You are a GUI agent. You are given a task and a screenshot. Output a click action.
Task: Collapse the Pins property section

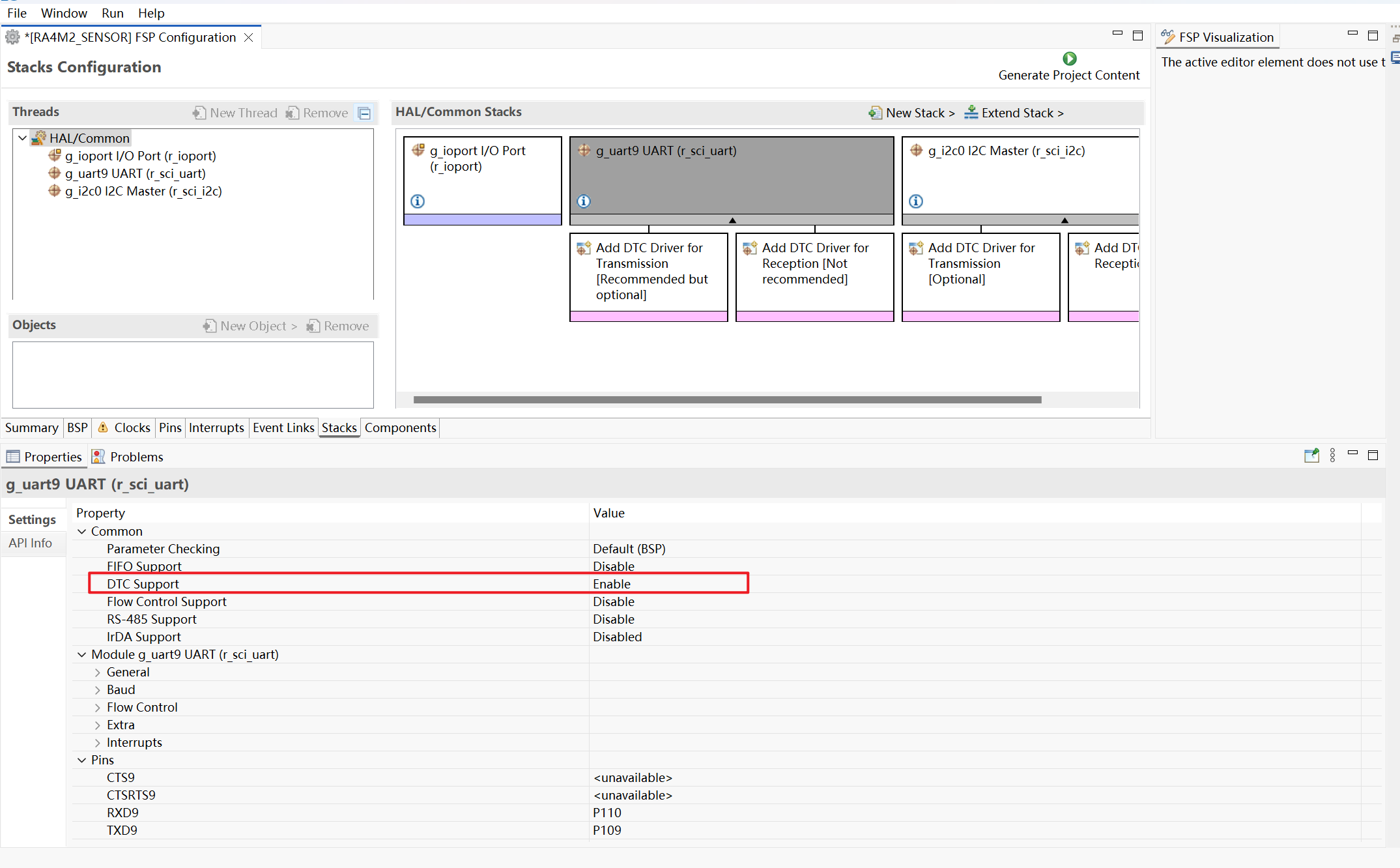click(x=82, y=760)
